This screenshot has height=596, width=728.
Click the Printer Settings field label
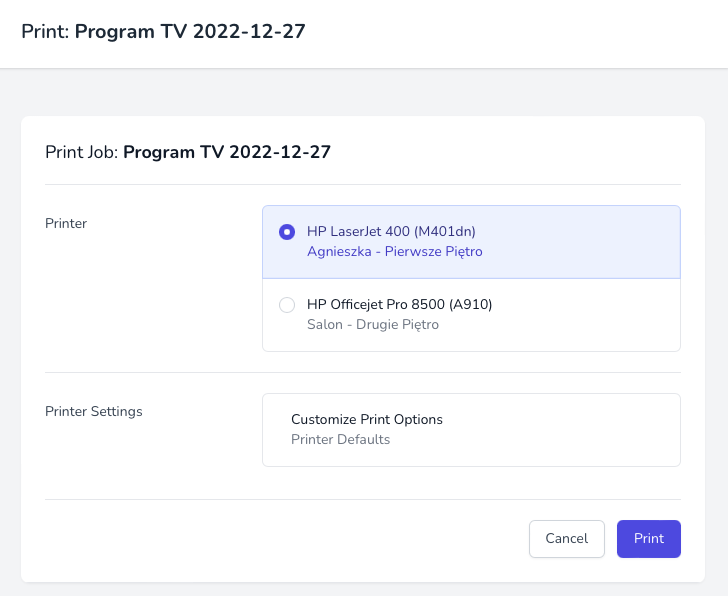[x=94, y=411]
